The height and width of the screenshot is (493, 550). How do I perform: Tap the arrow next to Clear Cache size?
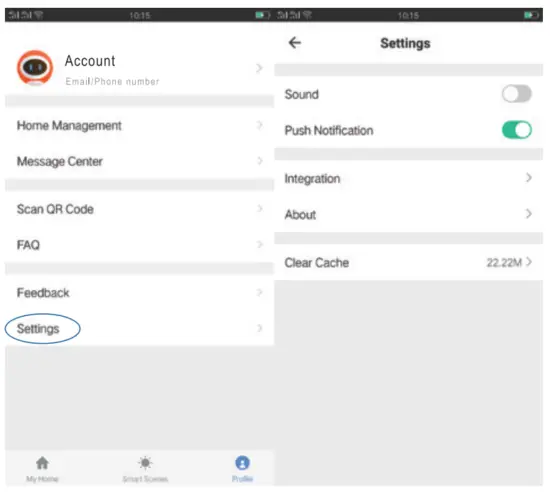point(529,262)
